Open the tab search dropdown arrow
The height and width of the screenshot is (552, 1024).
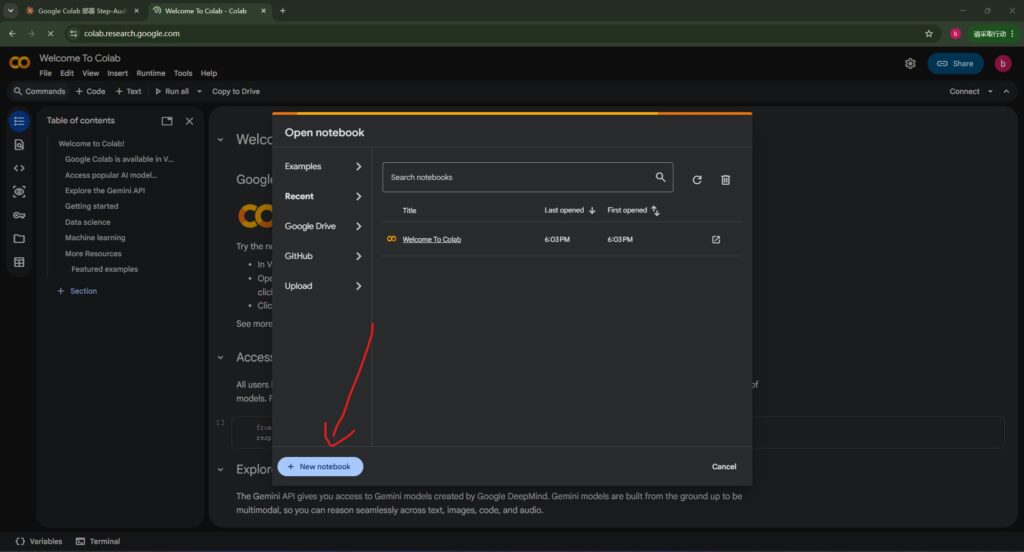[x=10, y=10]
